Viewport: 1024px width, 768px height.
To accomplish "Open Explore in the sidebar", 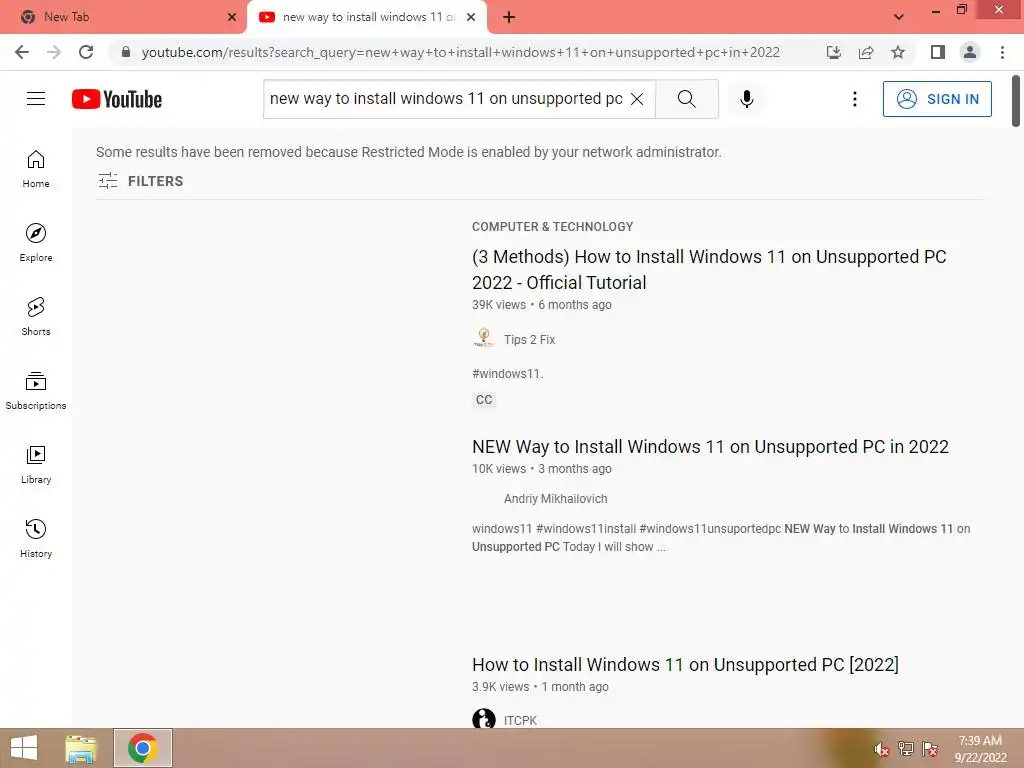I will pyautogui.click(x=36, y=243).
